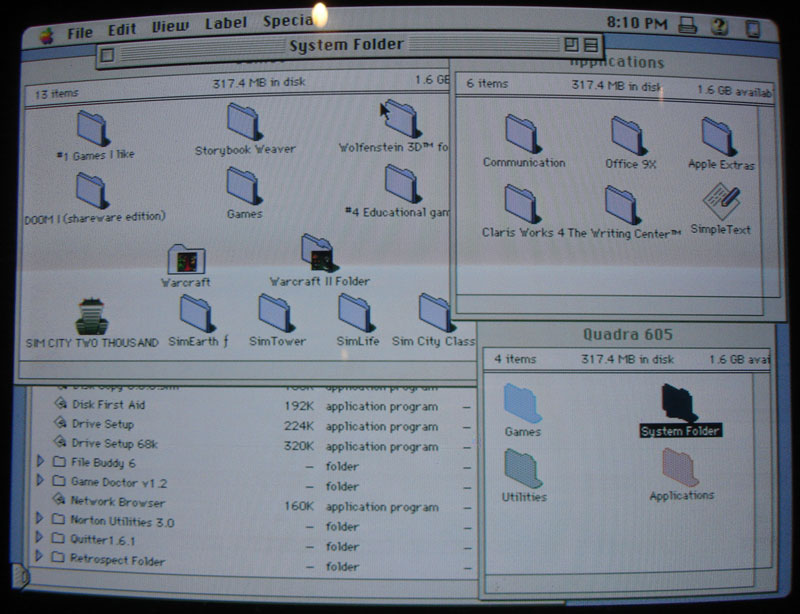Select Applications folder in Quadra 605 window
800x614 pixels.
[681, 468]
